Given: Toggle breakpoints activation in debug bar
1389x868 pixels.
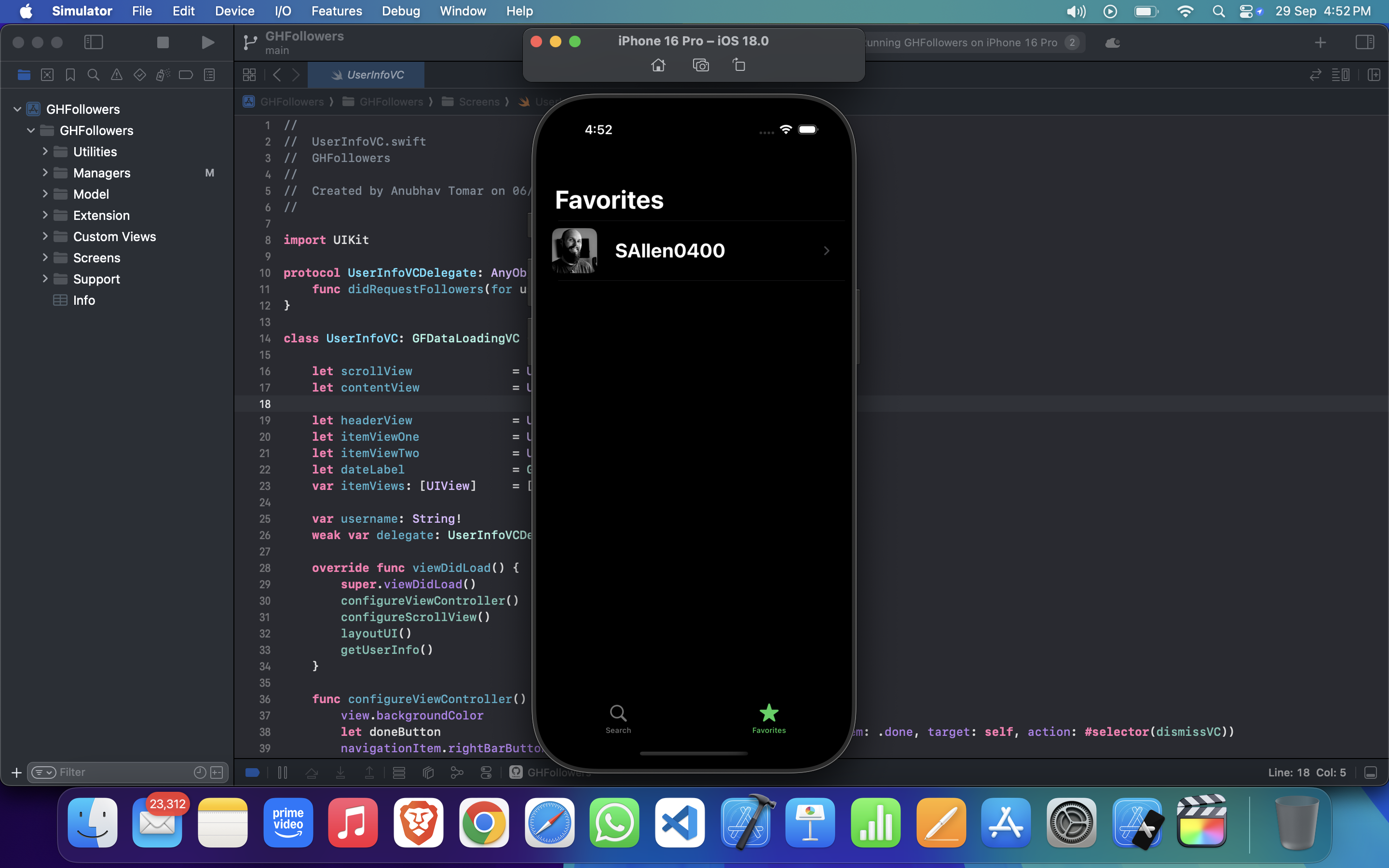Looking at the screenshot, I should pos(253,773).
